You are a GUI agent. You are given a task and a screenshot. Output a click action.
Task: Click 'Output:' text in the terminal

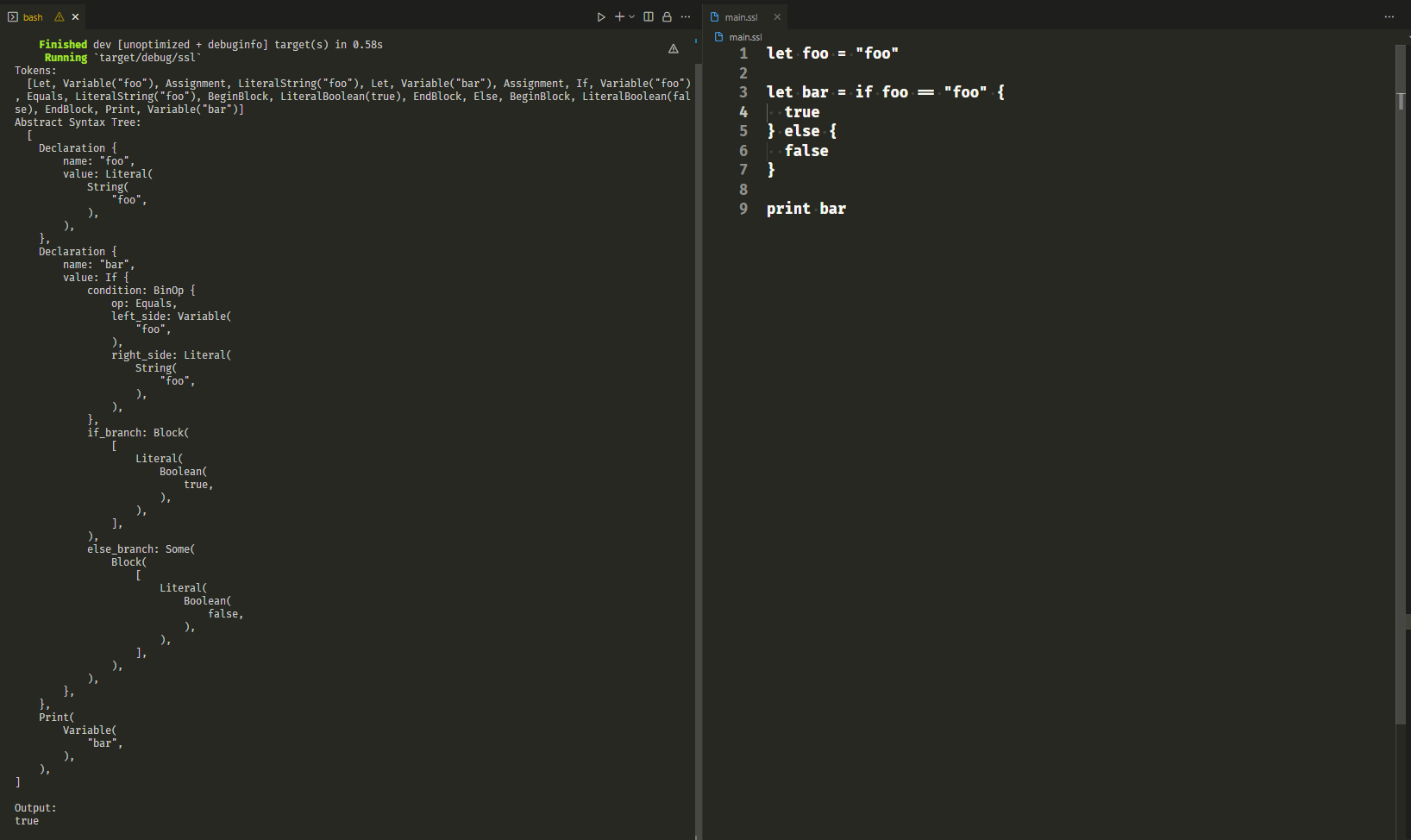click(35, 808)
